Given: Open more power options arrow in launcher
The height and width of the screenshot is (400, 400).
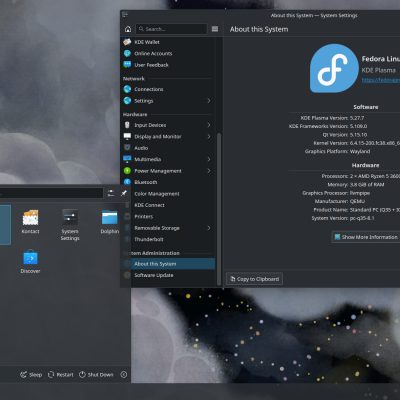Looking at the screenshot, I should [x=124, y=375].
